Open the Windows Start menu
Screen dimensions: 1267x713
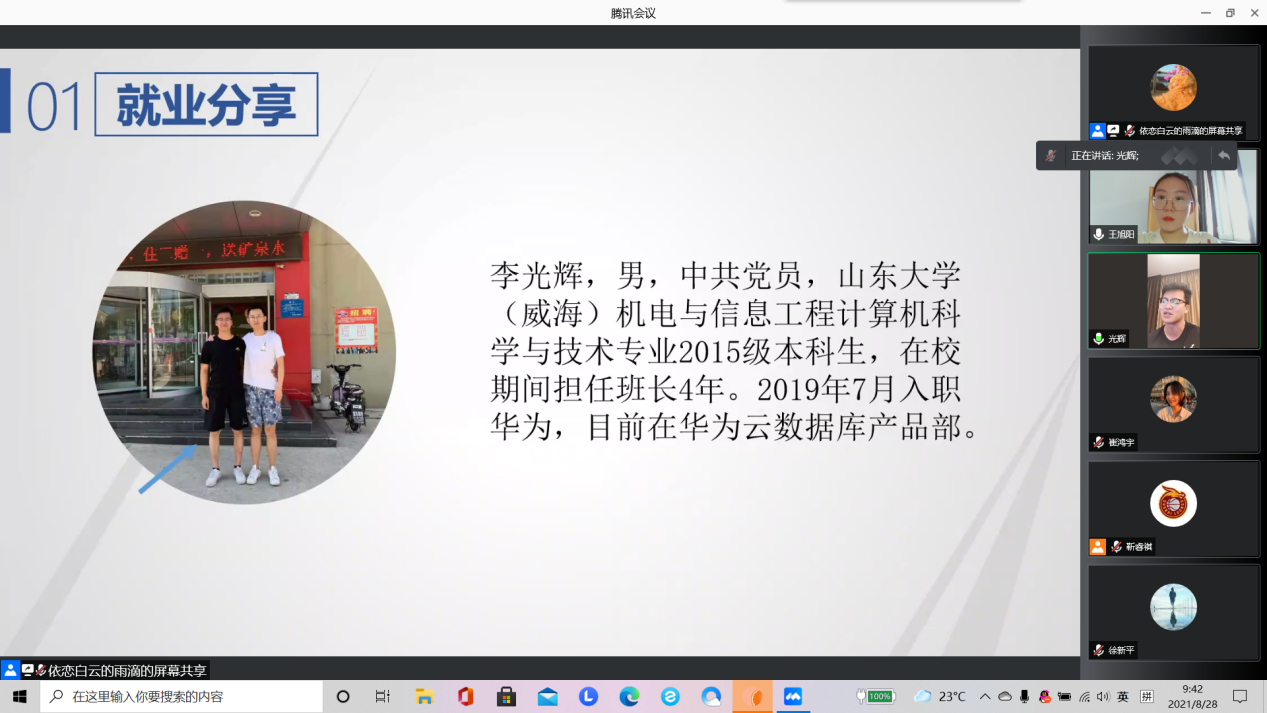tap(19, 697)
